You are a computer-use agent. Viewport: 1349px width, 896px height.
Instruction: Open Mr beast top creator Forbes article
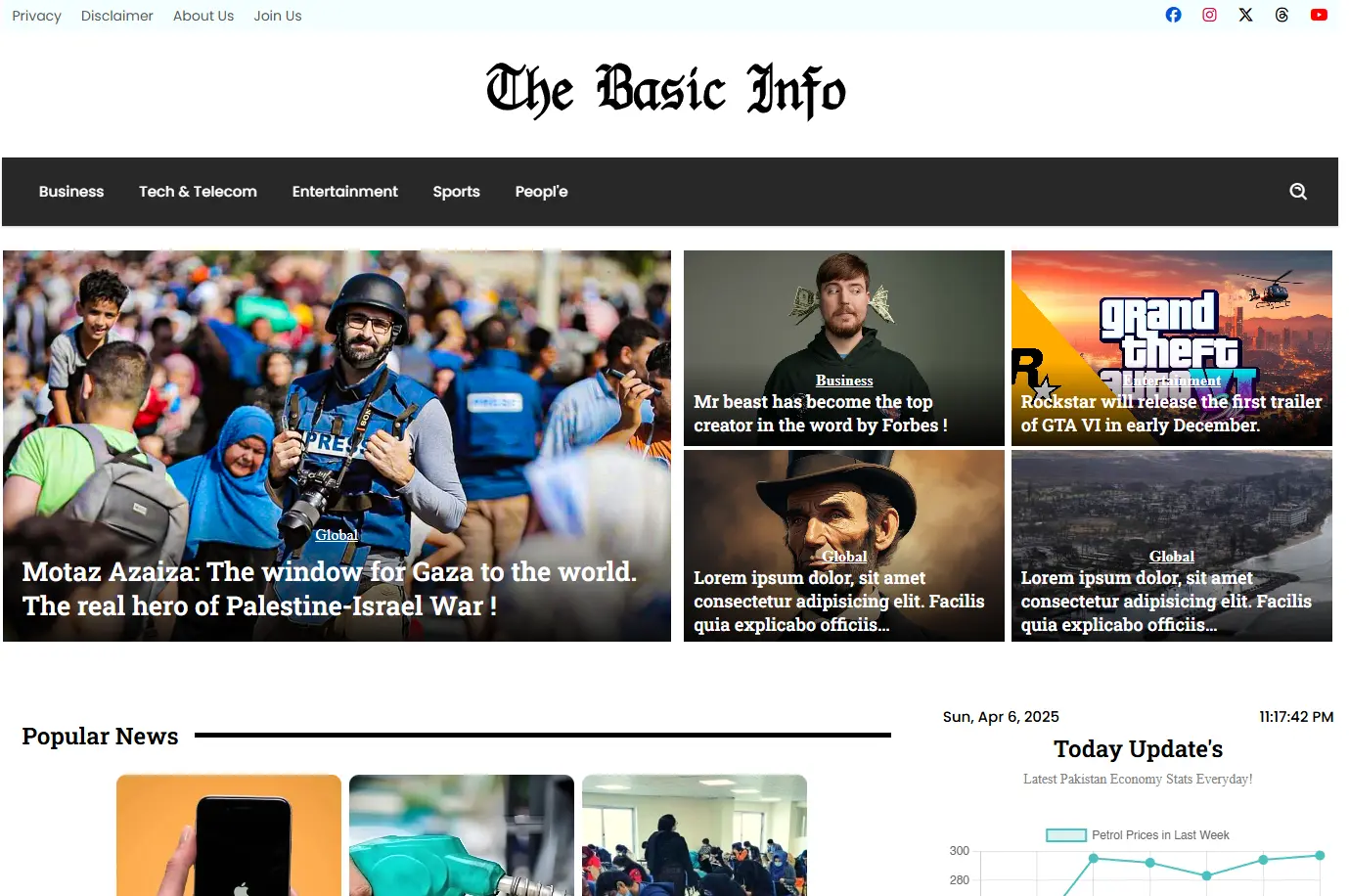tap(821, 414)
